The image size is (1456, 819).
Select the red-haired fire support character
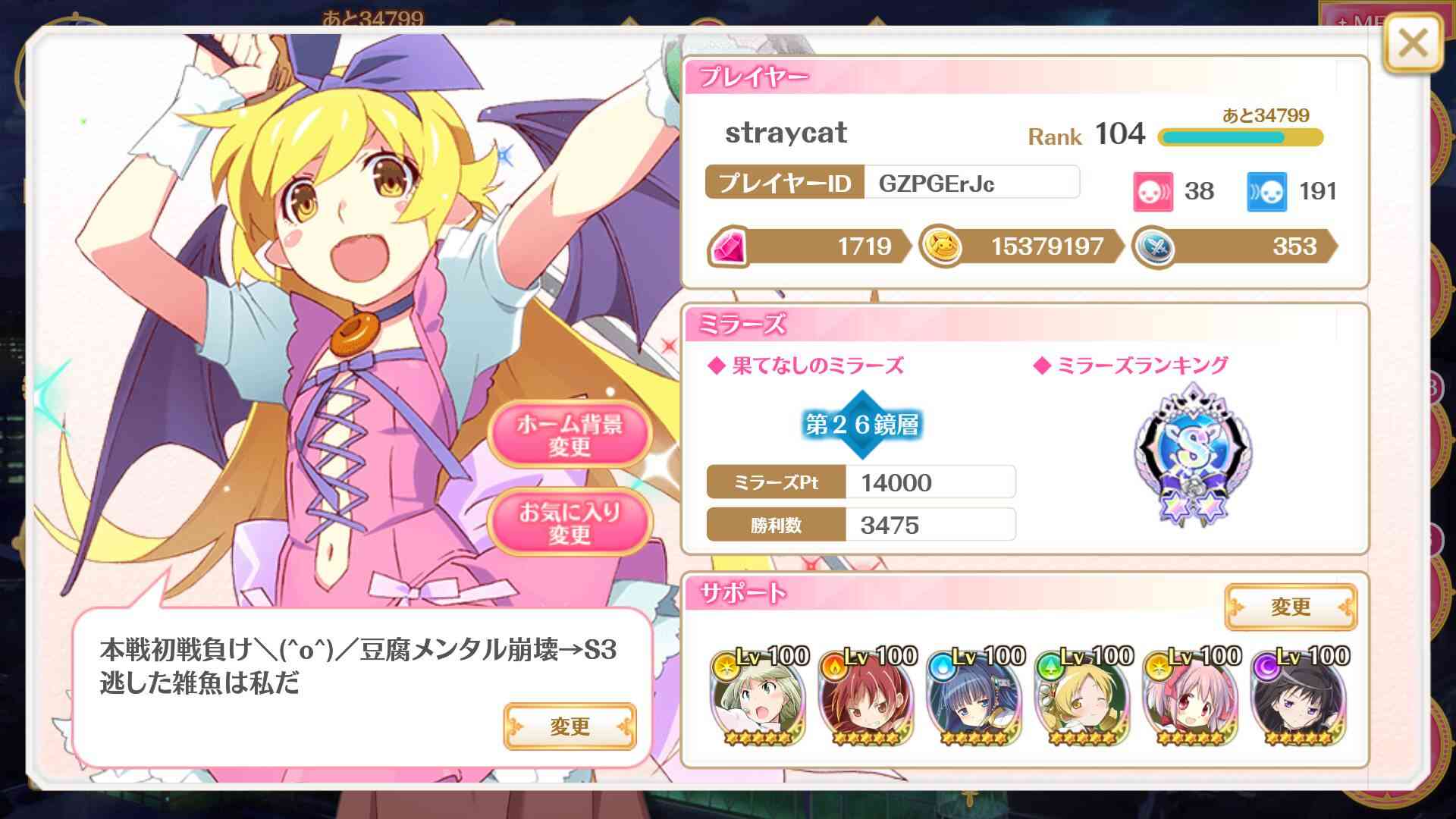coord(866,695)
